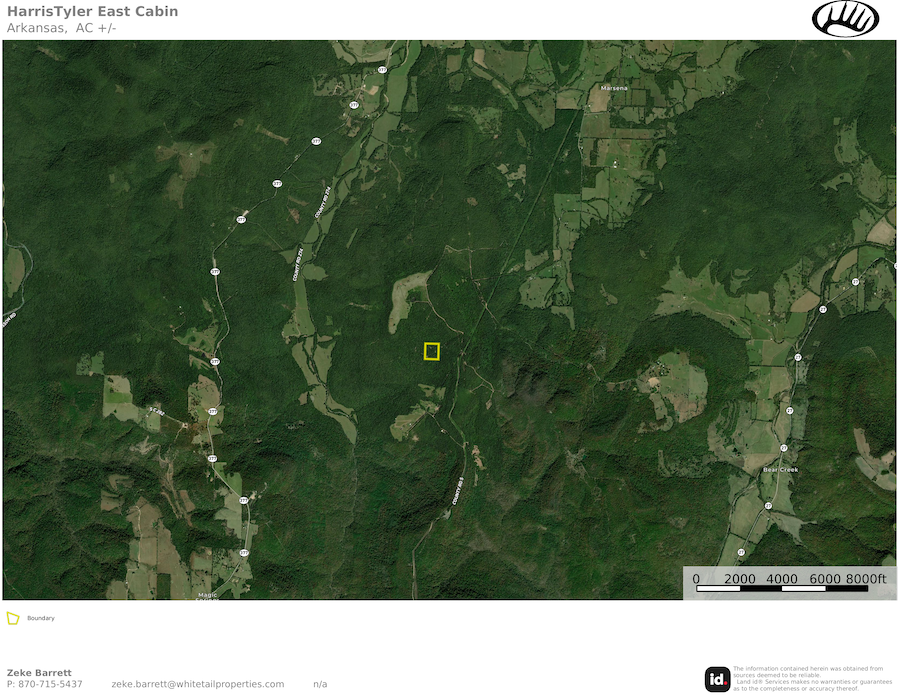
Task: Click the Marsena town label
Action: tap(614, 88)
